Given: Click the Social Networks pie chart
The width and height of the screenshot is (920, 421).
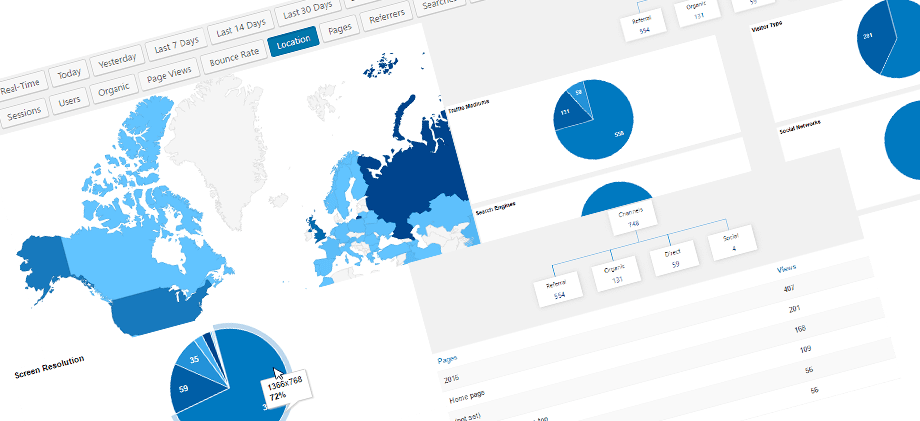Looking at the screenshot, I should point(904,141).
